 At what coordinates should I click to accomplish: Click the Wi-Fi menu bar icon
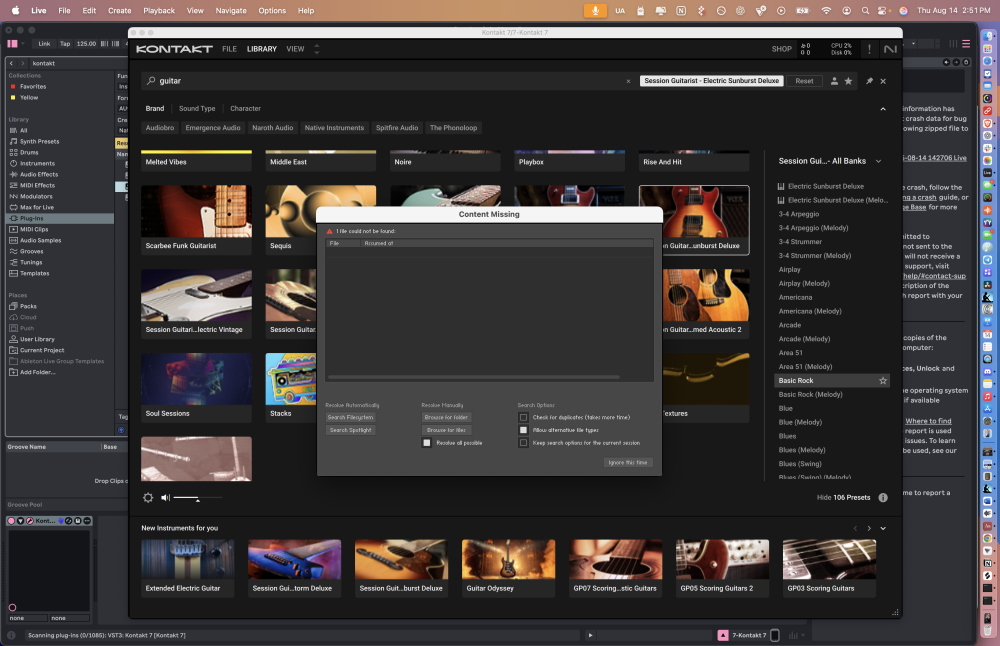827,11
